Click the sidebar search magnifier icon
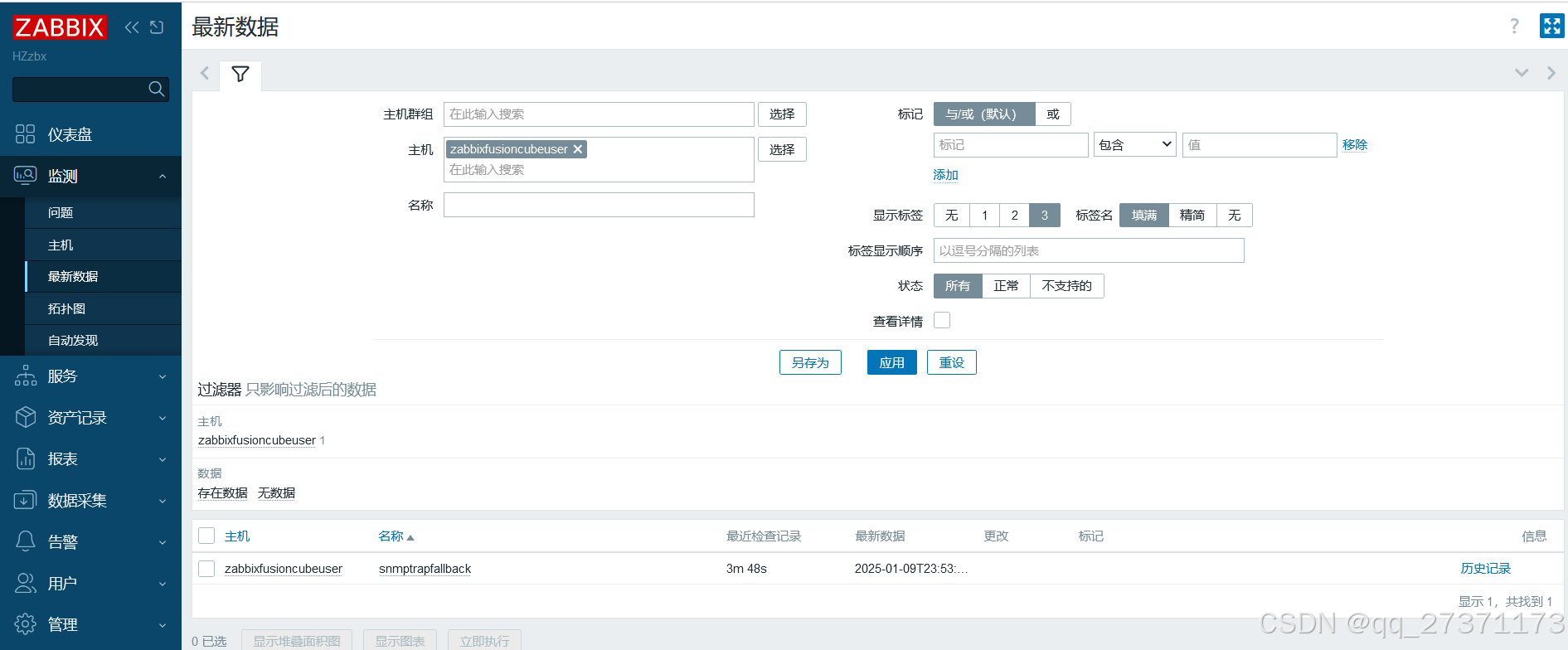Image resolution: width=1568 pixels, height=650 pixels. 156,89
